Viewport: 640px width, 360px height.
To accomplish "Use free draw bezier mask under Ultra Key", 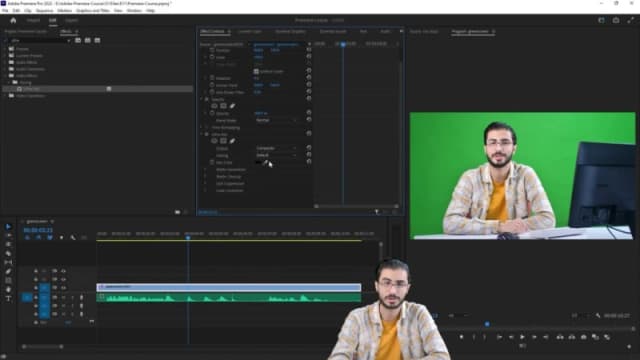I will [232, 141].
